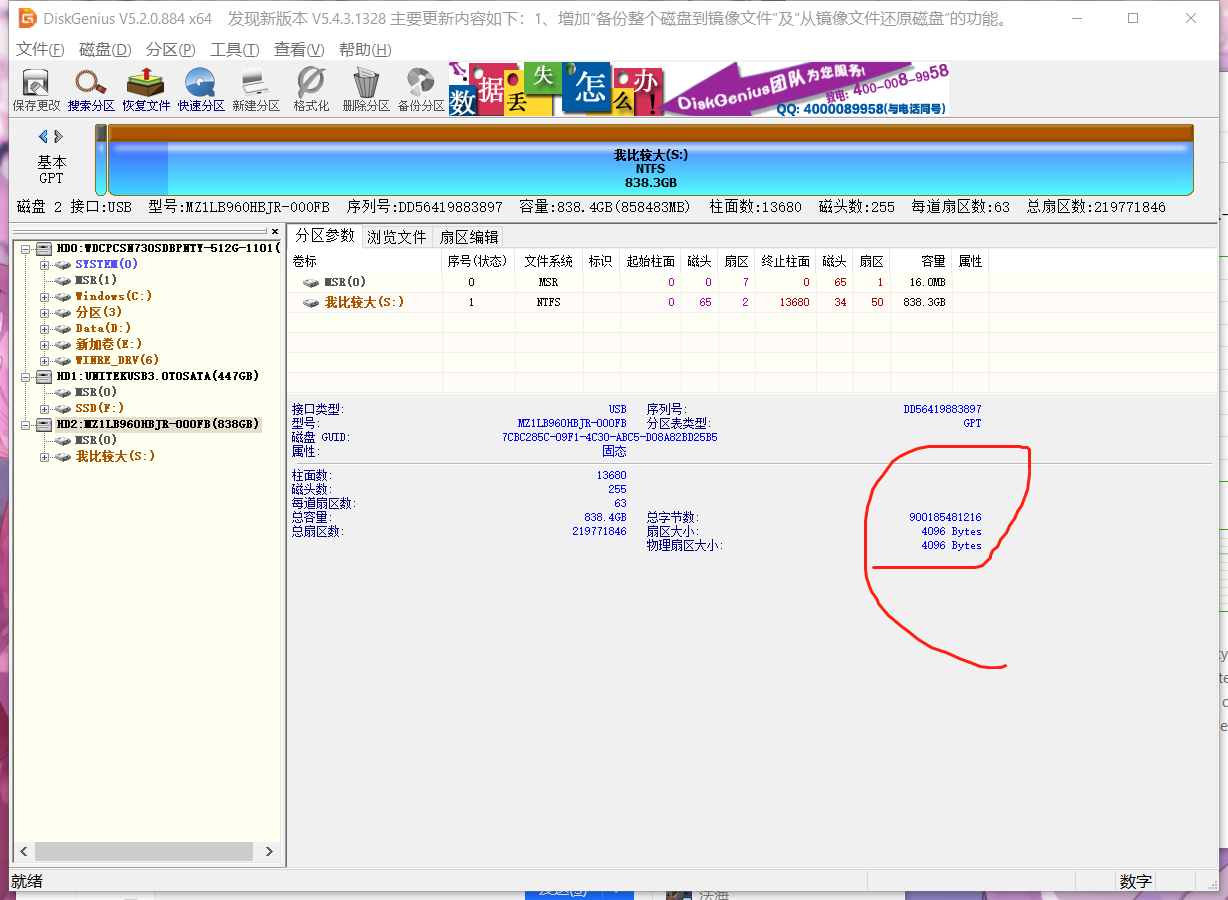Open the 备份分区 backup partition tool
Image resolution: width=1228 pixels, height=900 pixels.
(x=419, y=89)
